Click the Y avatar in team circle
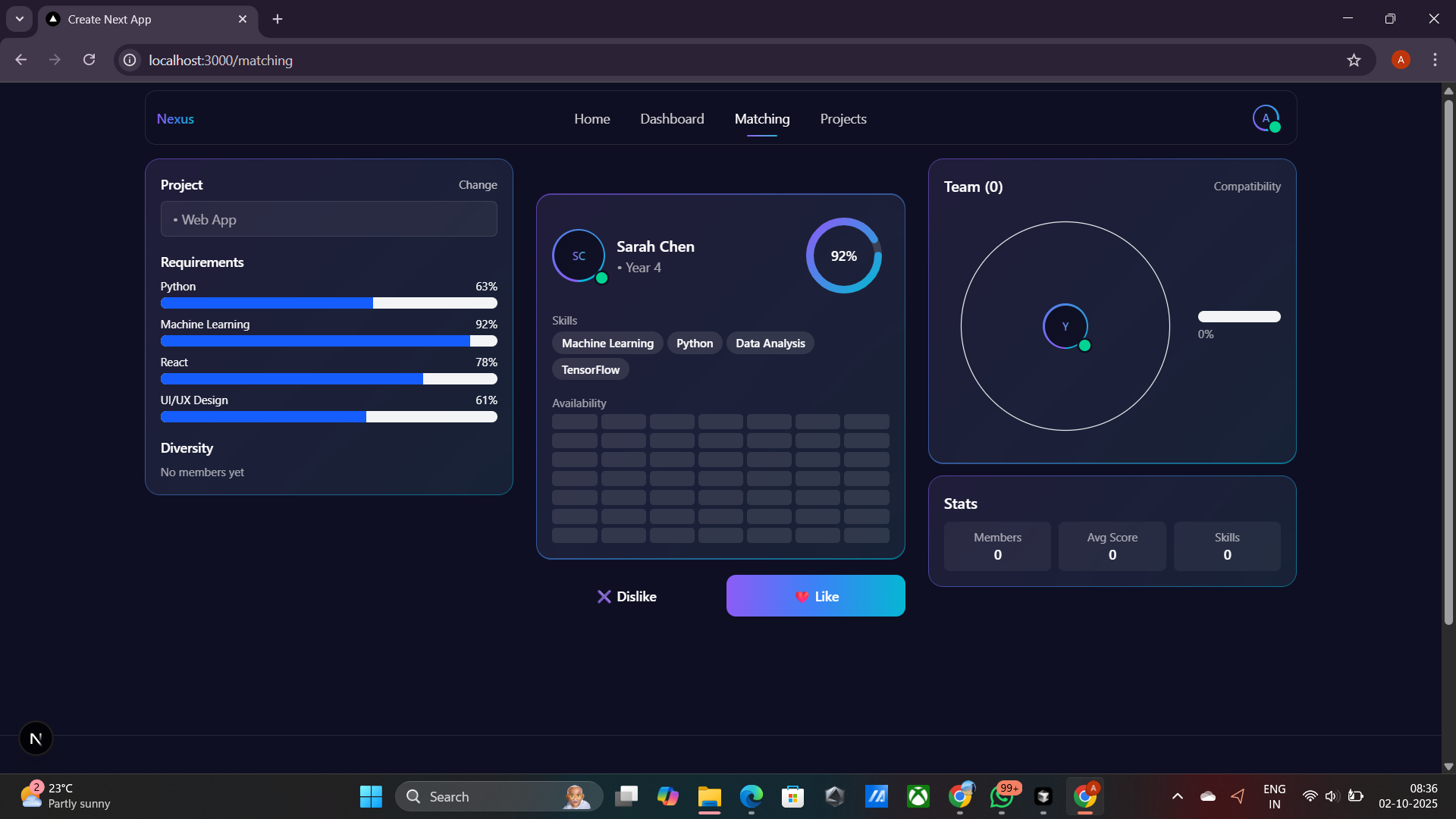Viewport: 1456px width, 819px height. [1065, 327]
